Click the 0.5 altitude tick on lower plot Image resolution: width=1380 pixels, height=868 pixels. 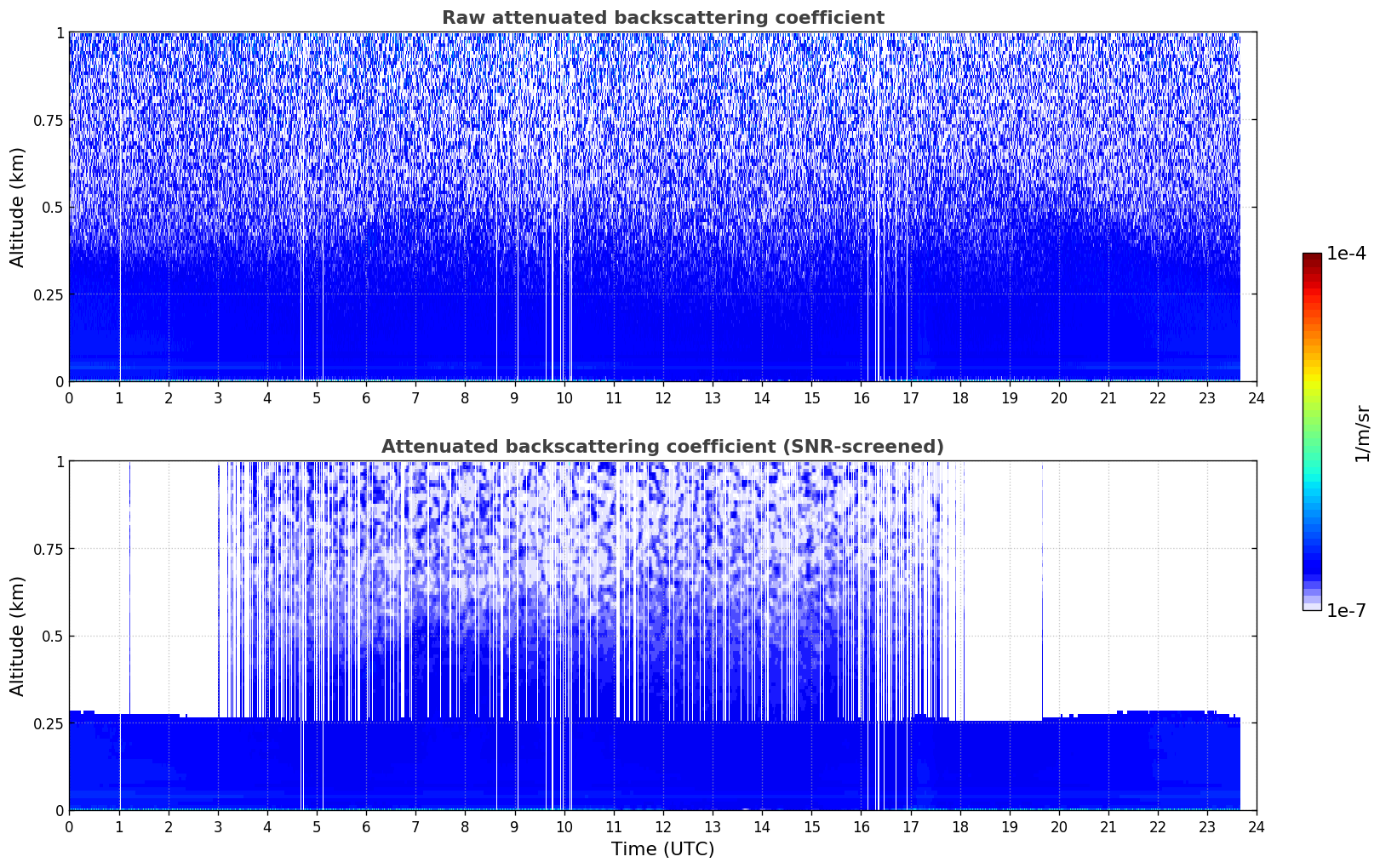point(53,636)
